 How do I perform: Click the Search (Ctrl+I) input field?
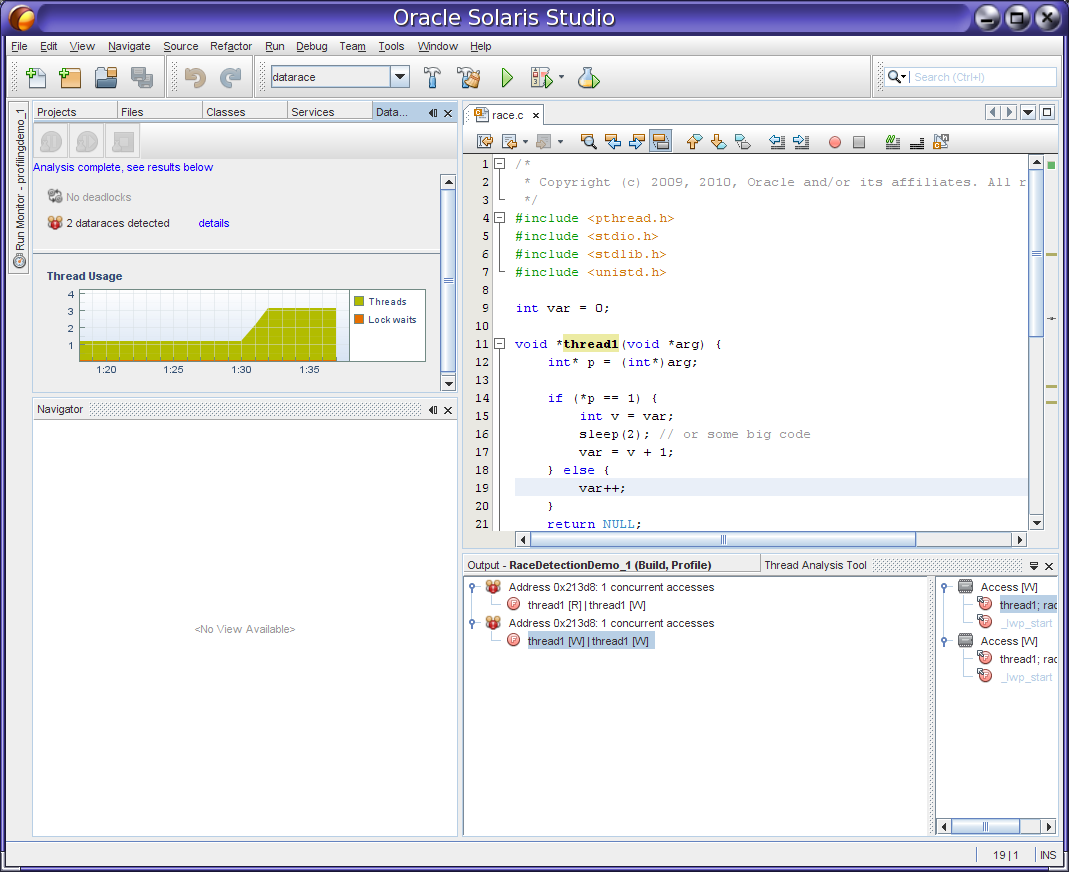[983, 77]
